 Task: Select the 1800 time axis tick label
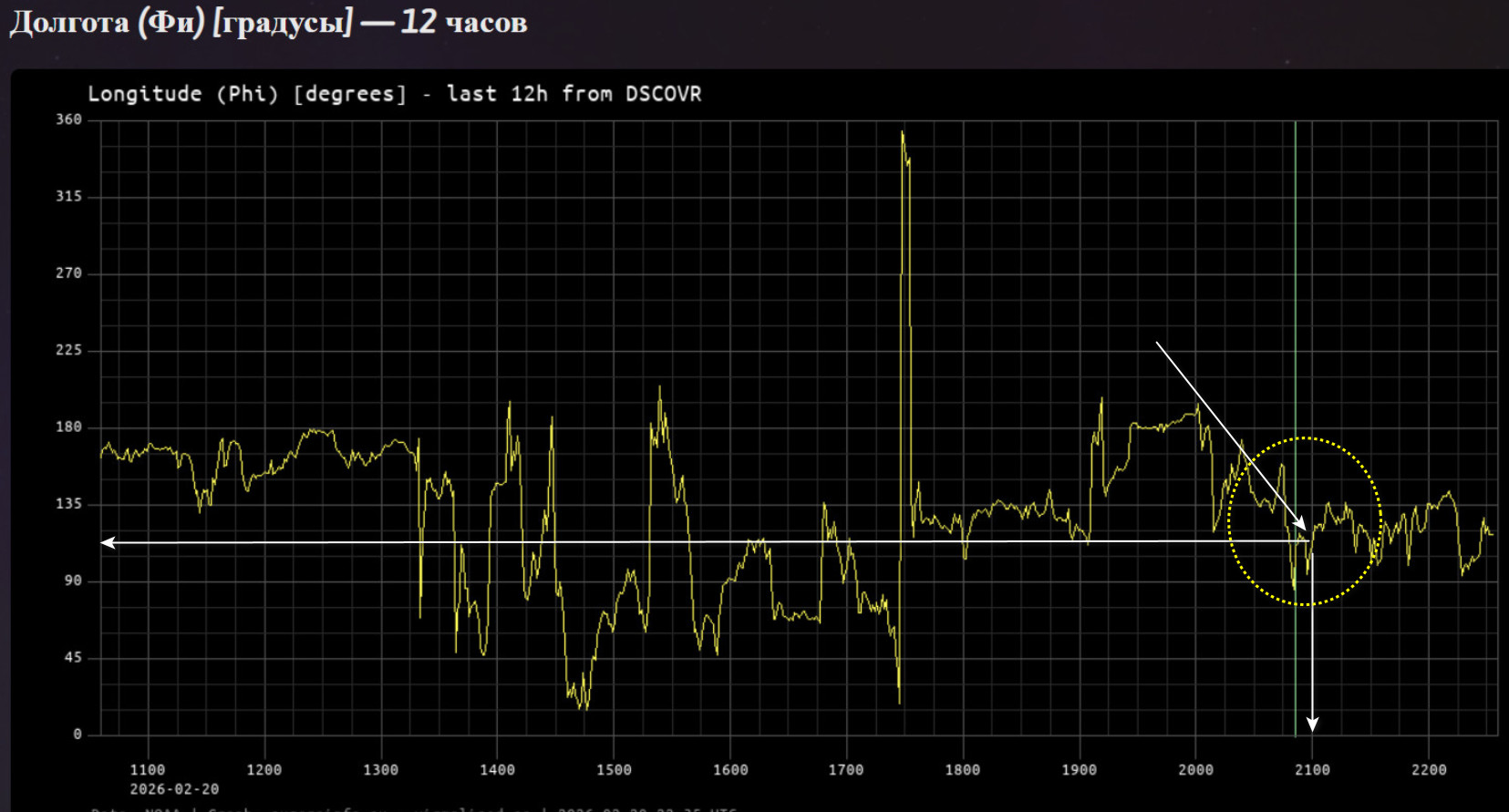pos(963,770)
